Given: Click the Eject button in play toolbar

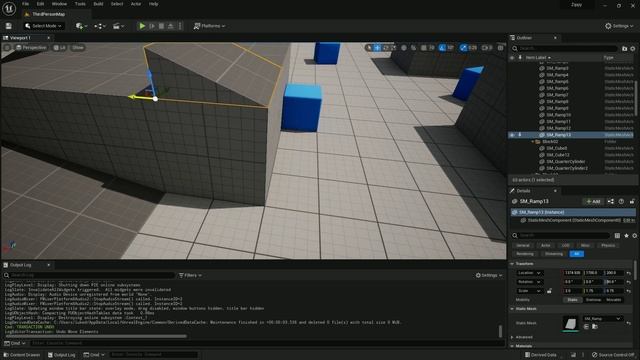Looking at the screenshot, I should tap(171, 26).
